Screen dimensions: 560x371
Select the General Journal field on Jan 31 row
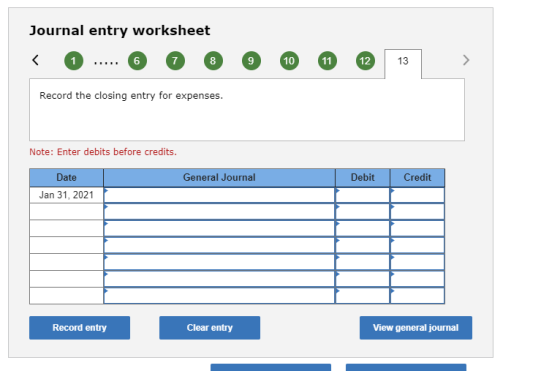coord(219,195)
